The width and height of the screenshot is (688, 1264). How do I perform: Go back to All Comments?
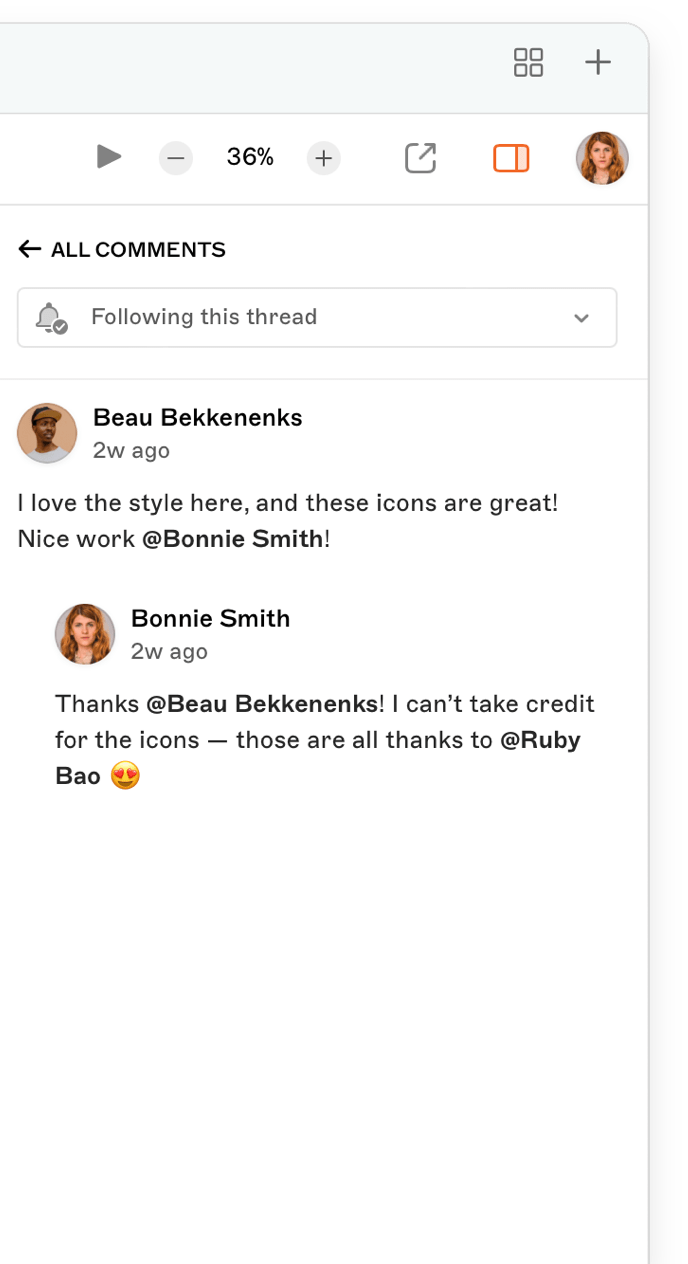(138, 250)
